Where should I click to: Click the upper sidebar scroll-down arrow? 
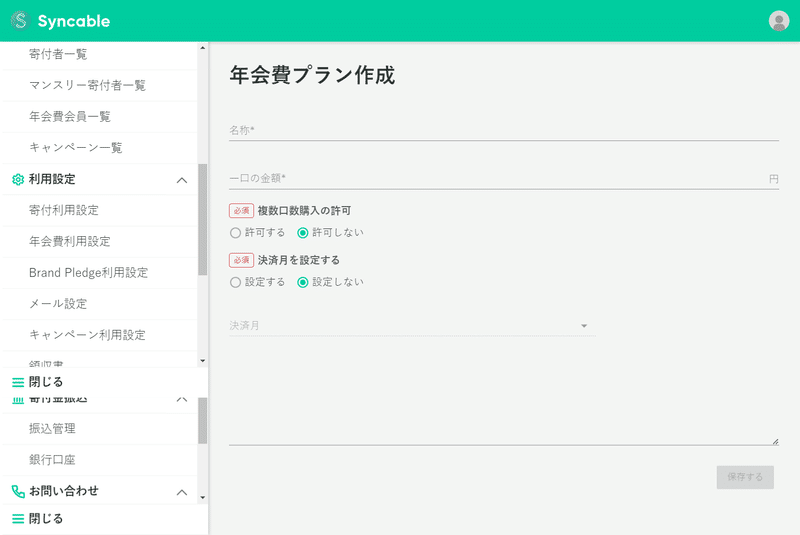[203, 361]
